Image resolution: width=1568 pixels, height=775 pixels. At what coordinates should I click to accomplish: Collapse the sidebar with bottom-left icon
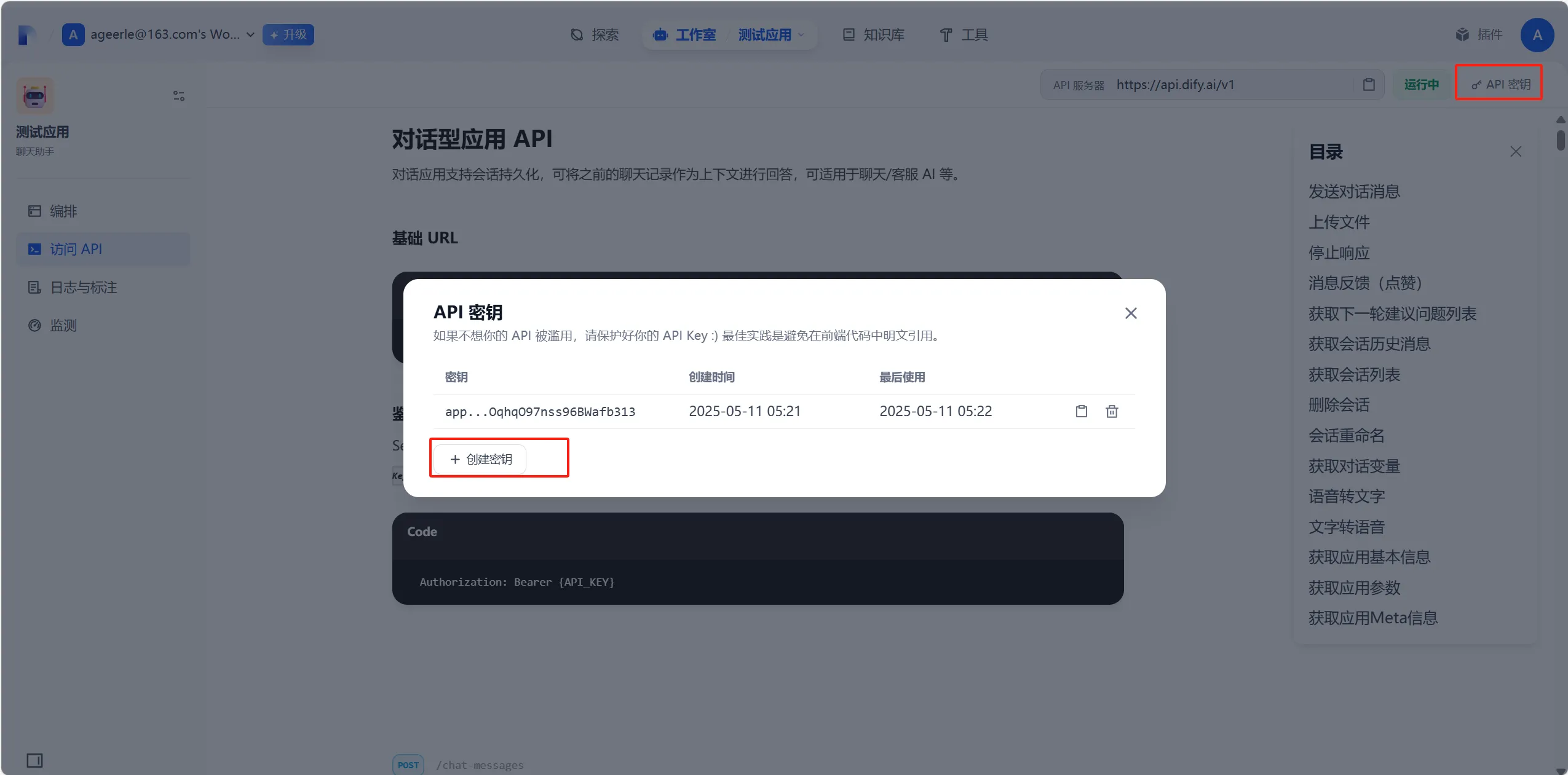click(x=34, y=761)
